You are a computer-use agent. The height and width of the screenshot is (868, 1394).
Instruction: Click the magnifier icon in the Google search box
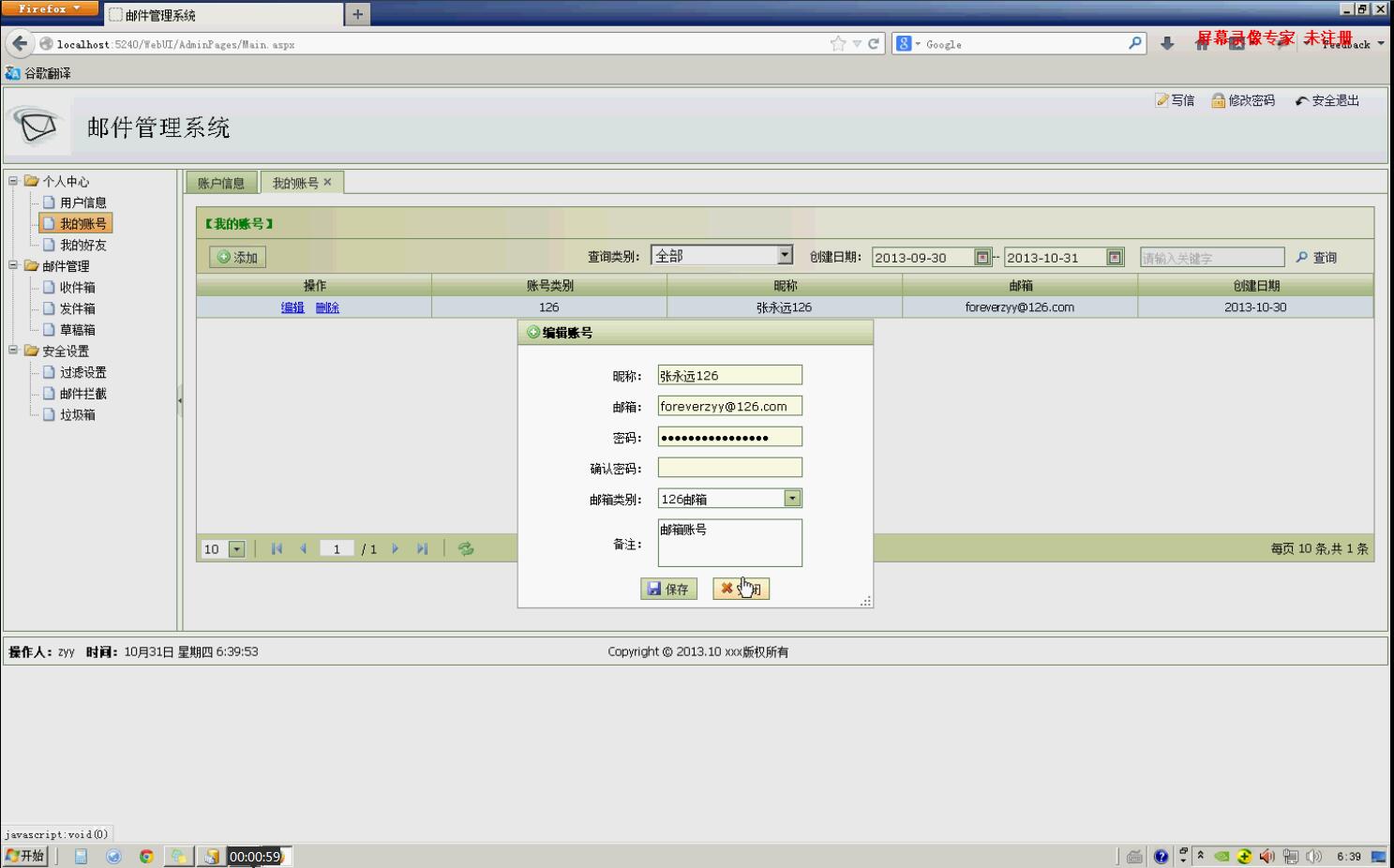[x=1135, y=43]
